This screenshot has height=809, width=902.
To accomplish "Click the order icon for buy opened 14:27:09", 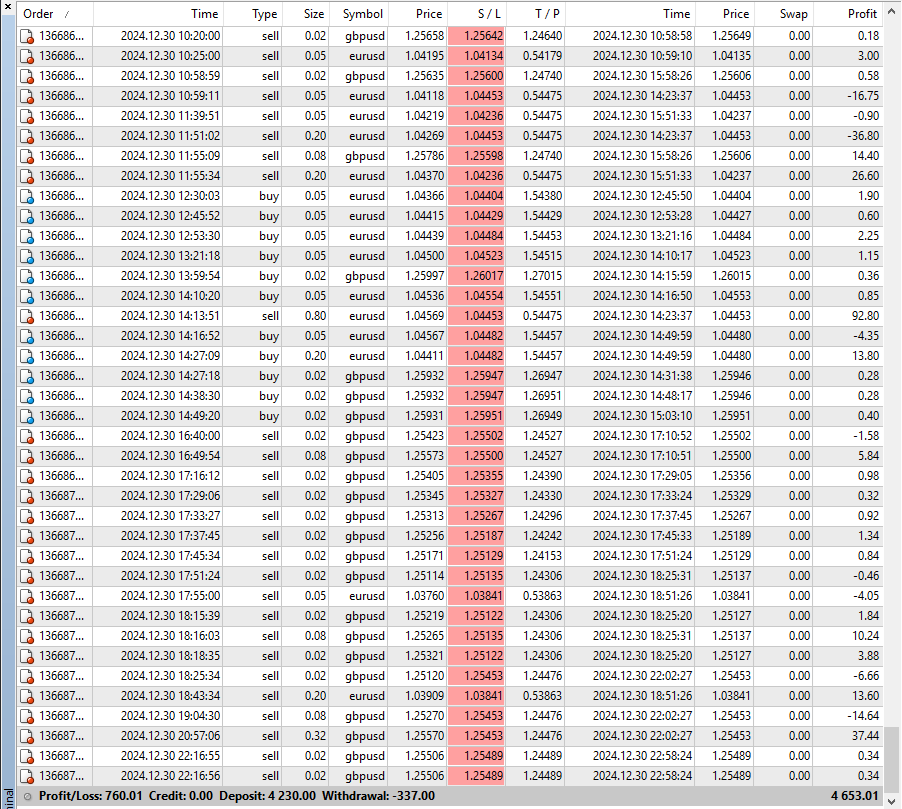I will coord(28,356).
